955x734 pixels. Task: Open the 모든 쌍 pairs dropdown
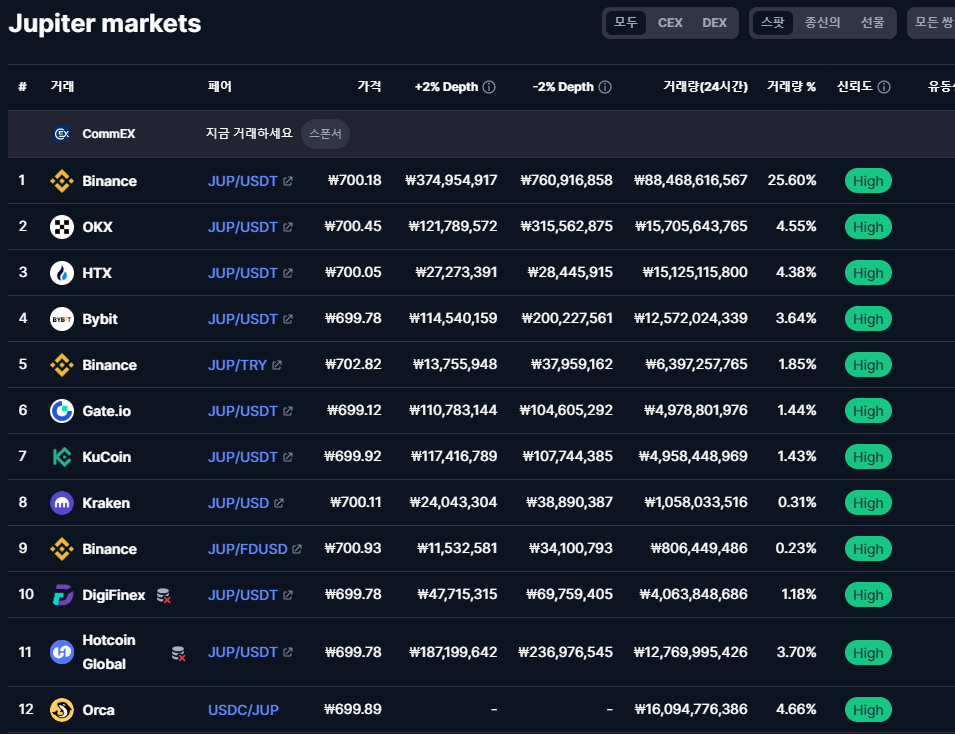tap(932, 23)
